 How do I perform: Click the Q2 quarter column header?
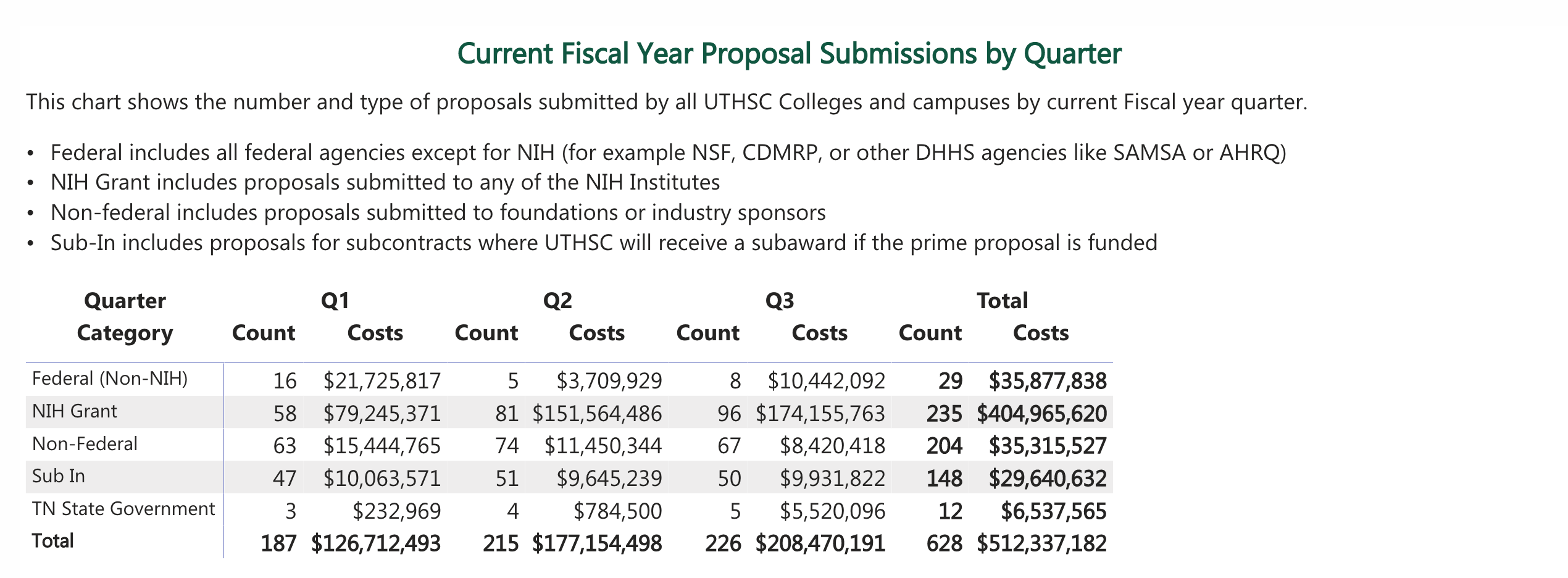(x=557, y=301)
